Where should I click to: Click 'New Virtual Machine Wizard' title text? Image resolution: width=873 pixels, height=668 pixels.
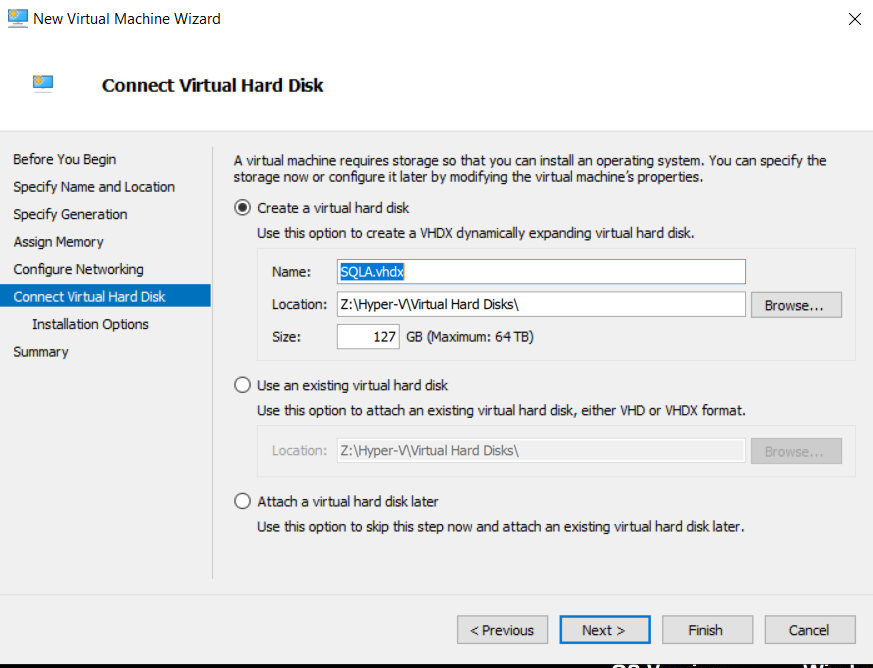click(x=127, y=19)
